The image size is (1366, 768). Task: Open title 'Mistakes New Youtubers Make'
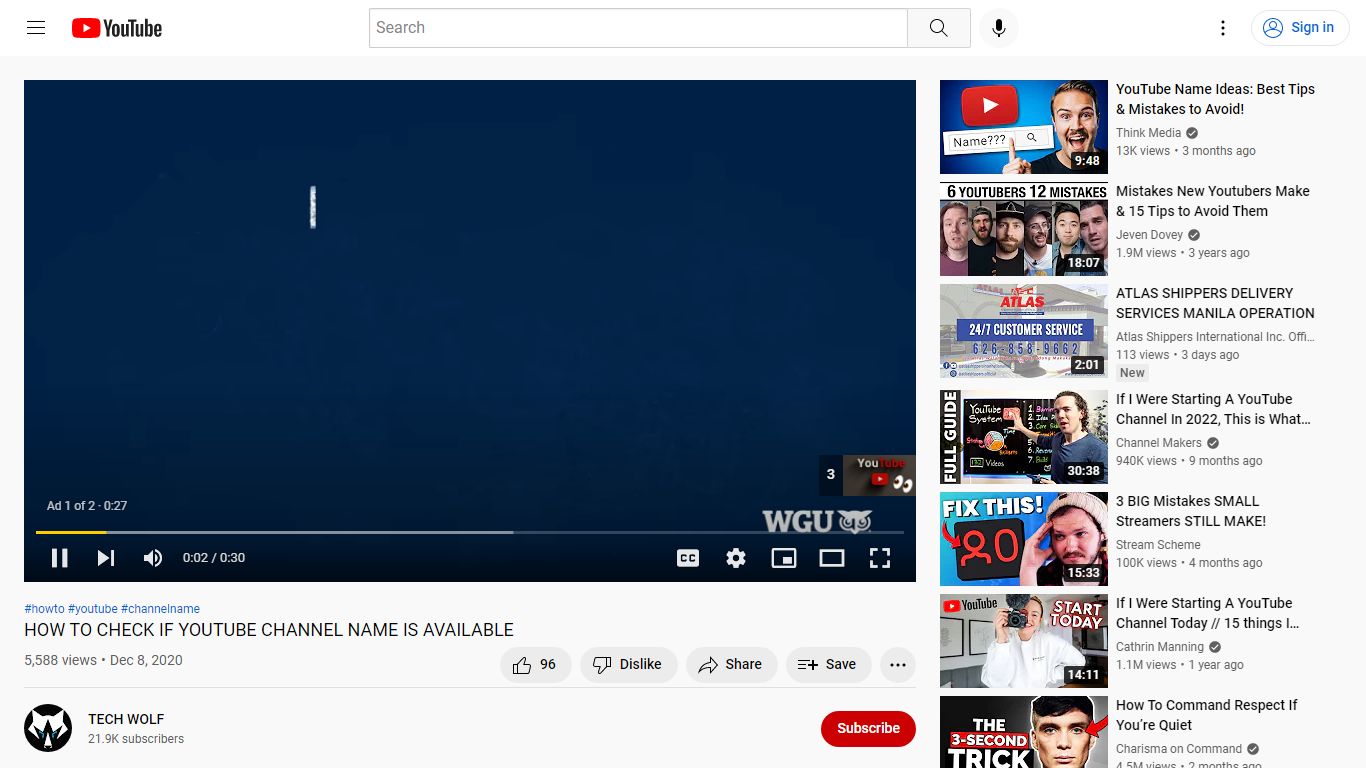1213,201
